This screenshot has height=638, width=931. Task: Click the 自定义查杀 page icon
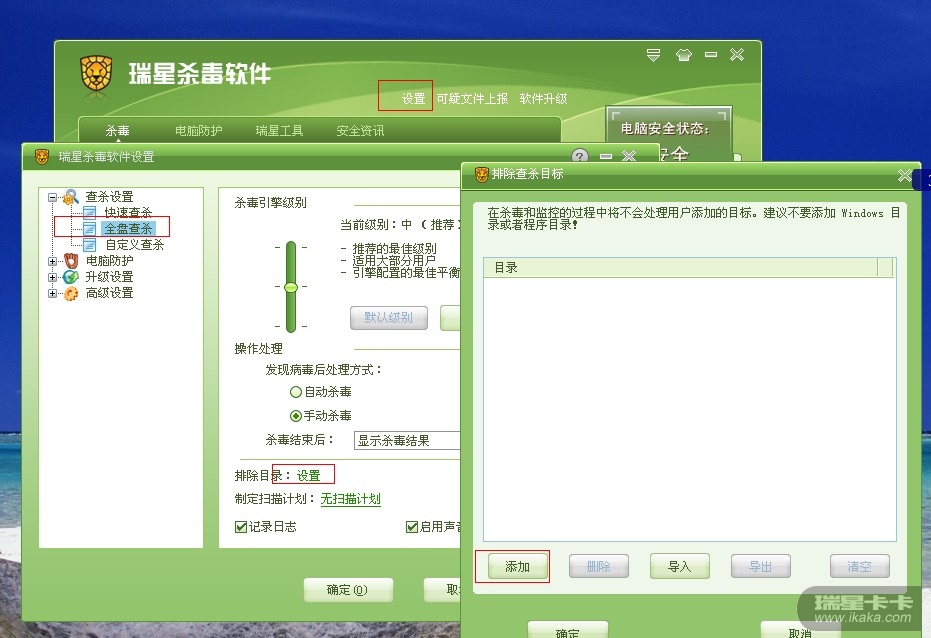tap(90, 245)
